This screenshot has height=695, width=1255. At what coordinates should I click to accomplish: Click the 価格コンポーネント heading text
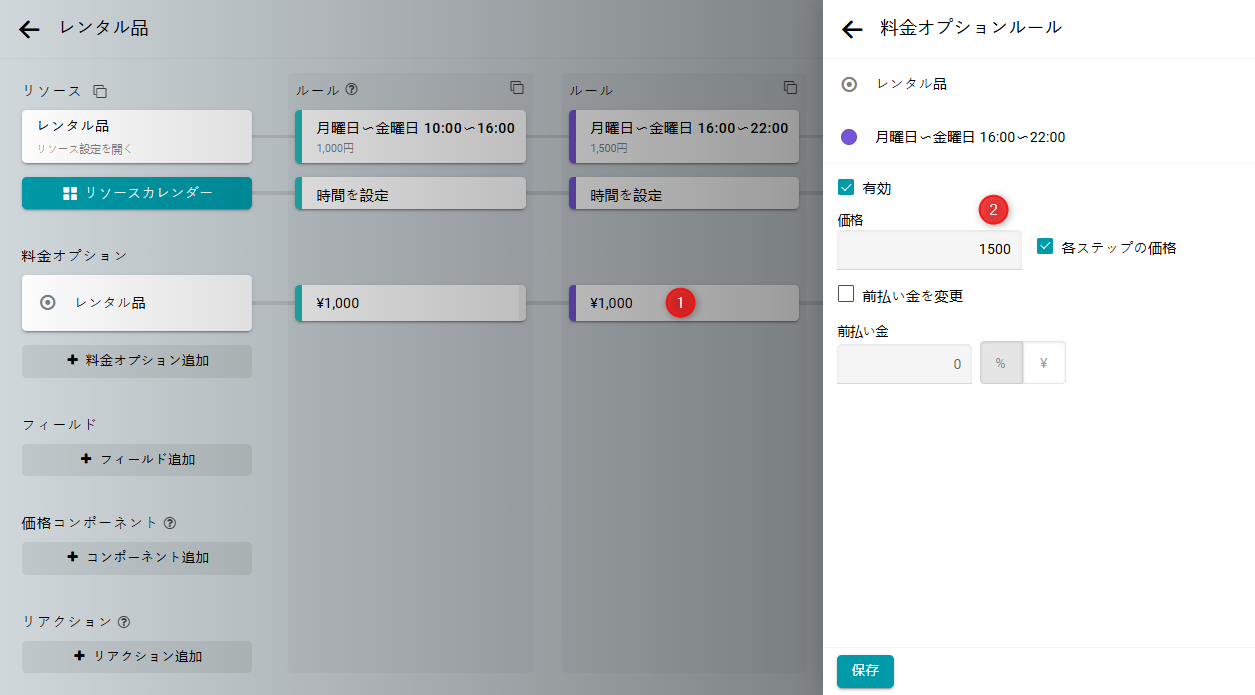[90, 522]
